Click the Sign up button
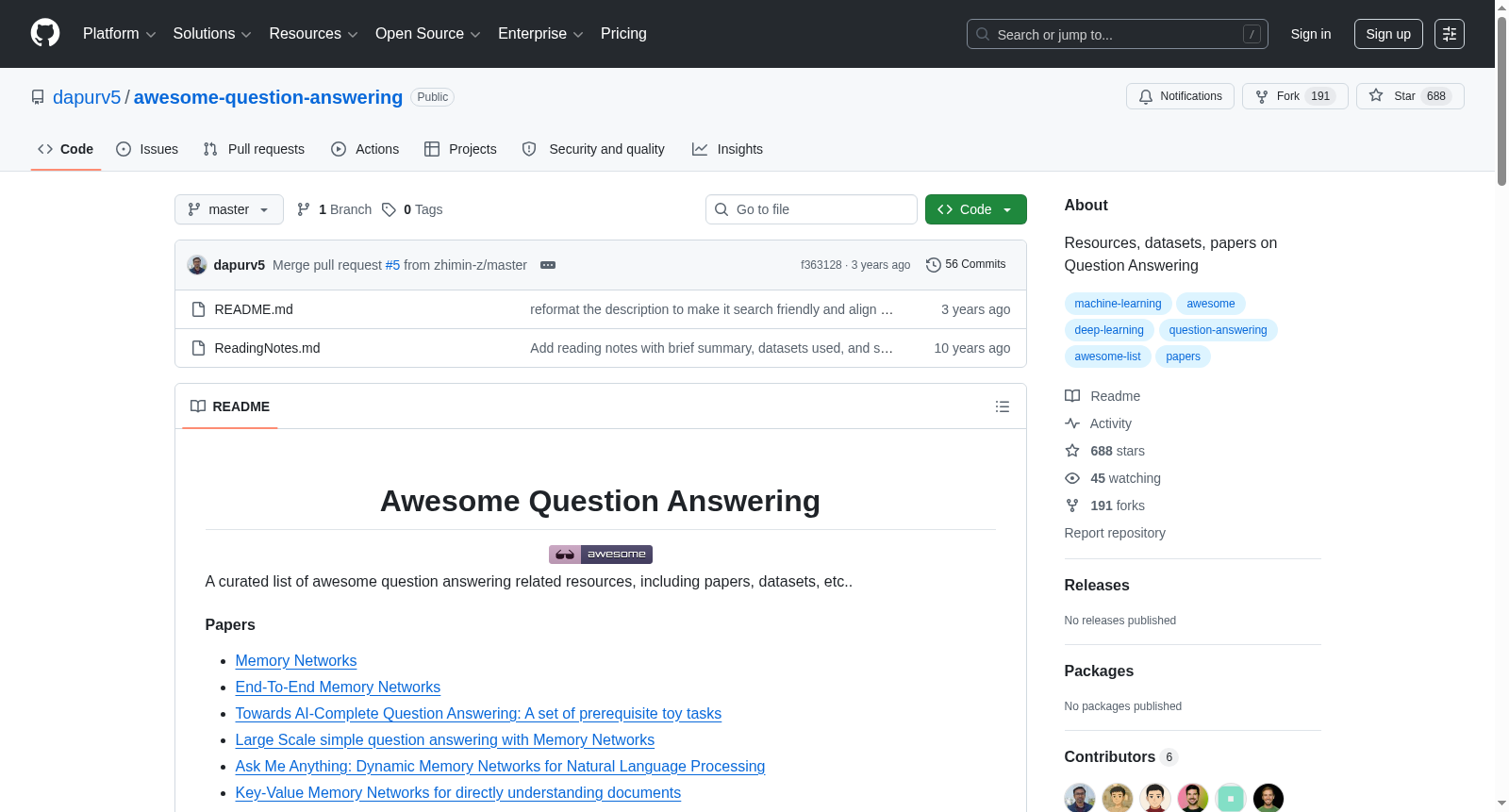1509x812 pixels. point(1388,34)
